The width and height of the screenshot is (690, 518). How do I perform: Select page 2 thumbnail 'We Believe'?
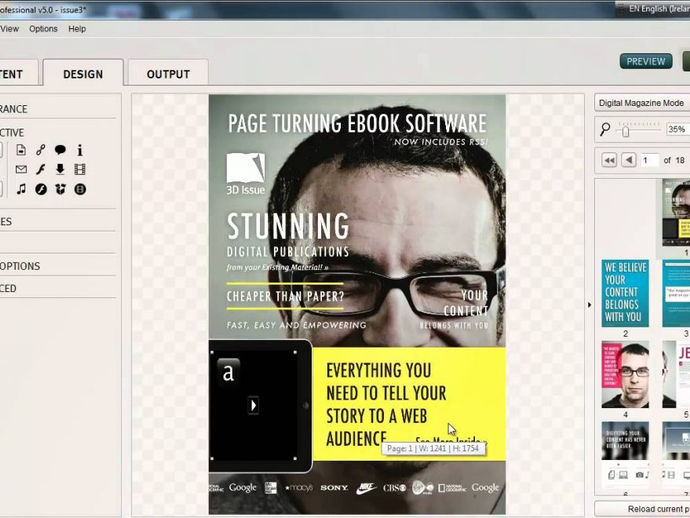pyautogui.click(x=625, y=293)
